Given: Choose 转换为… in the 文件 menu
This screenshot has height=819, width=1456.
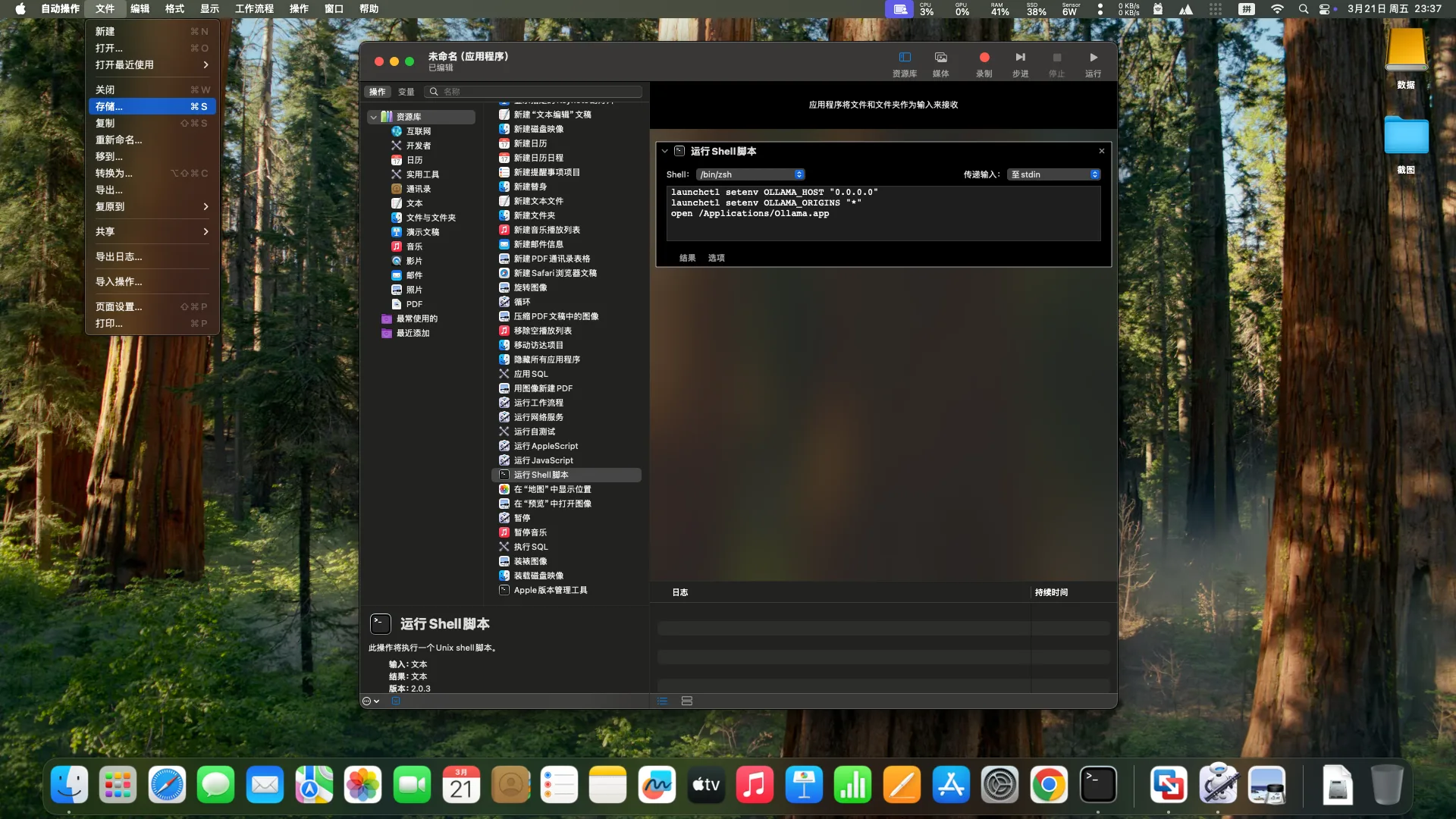Looking at the screenshot, I should (x=152, y=174).
